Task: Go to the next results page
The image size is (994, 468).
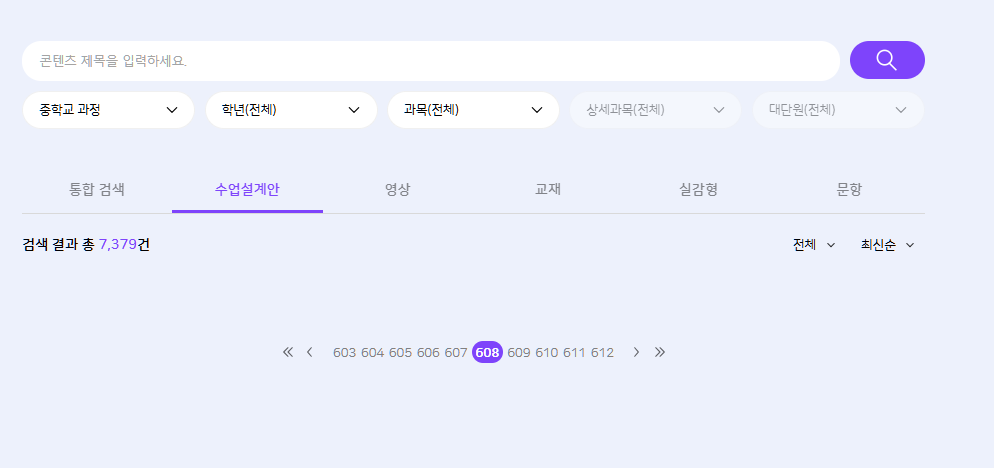Action: 636,352
